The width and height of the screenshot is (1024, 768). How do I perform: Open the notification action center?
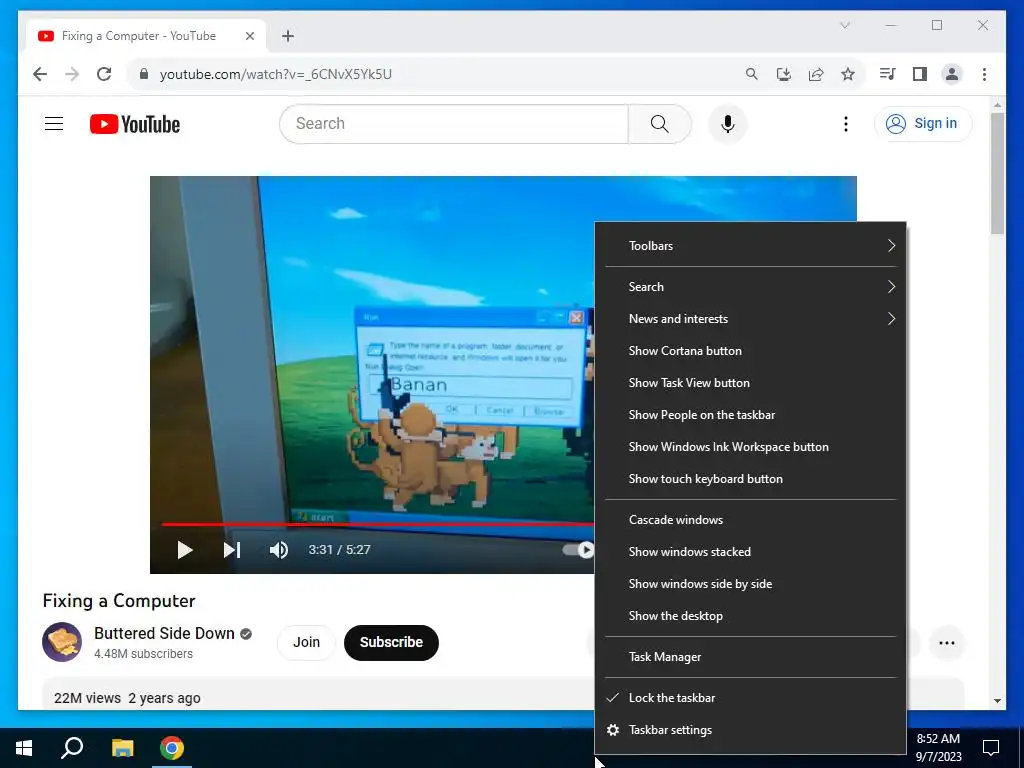pyautogui.click(x=991, y=748)
